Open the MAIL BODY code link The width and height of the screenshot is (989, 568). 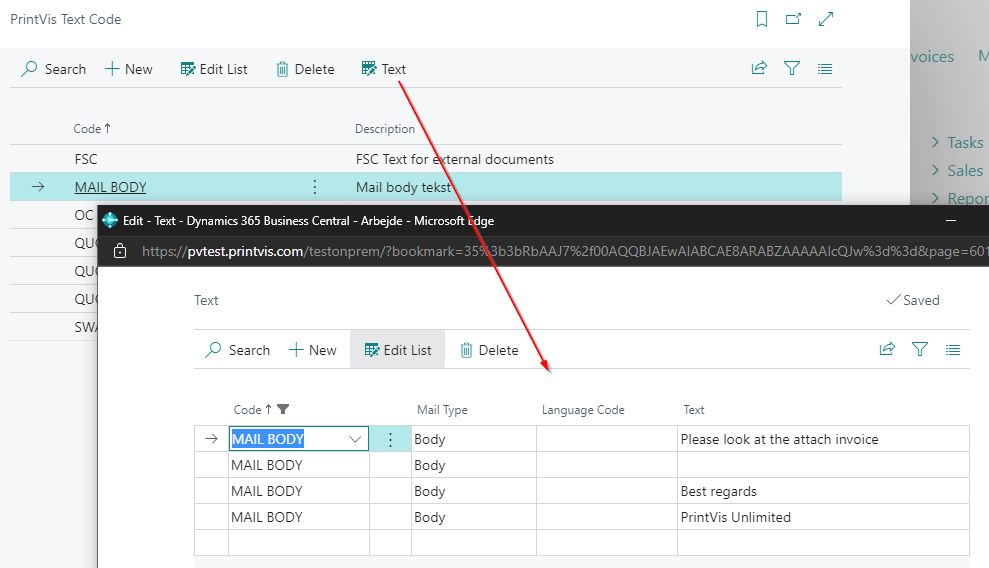[110, 187]
